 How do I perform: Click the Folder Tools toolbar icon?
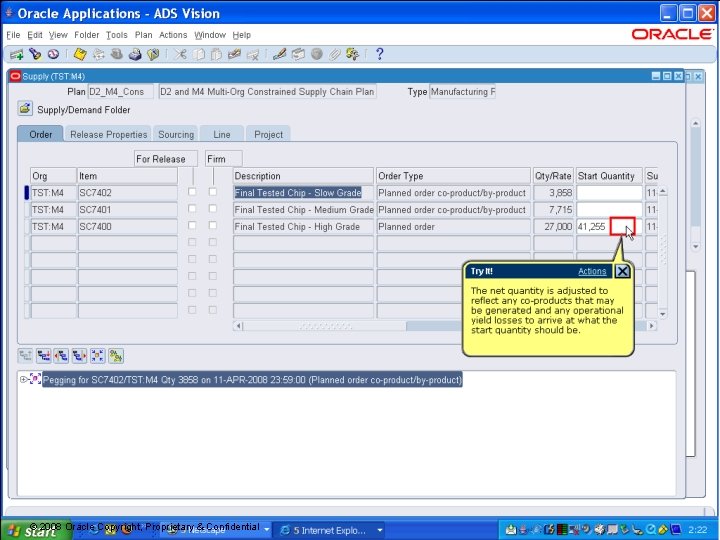[x=353, y=55]
